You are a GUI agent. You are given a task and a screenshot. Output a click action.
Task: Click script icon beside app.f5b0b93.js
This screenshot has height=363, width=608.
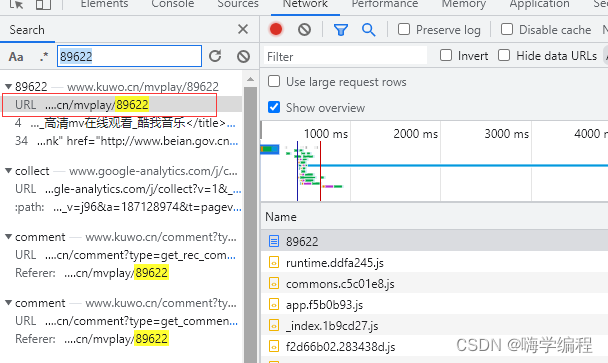(274, 305)
